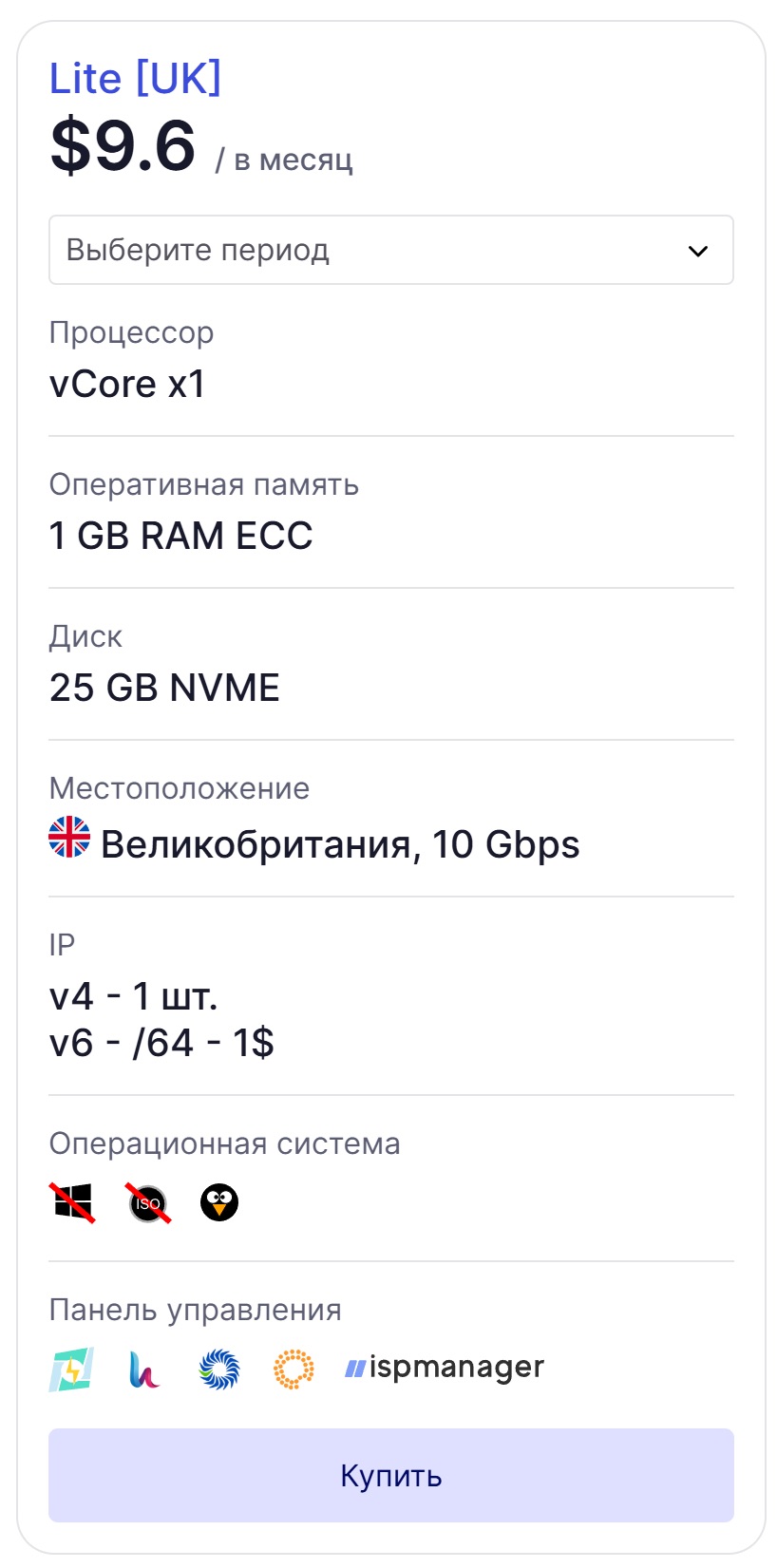The width and height of the screenshot is (777, 1568).
Task: Open the "Lite [UK]" plan title
Action: point(135,78)
